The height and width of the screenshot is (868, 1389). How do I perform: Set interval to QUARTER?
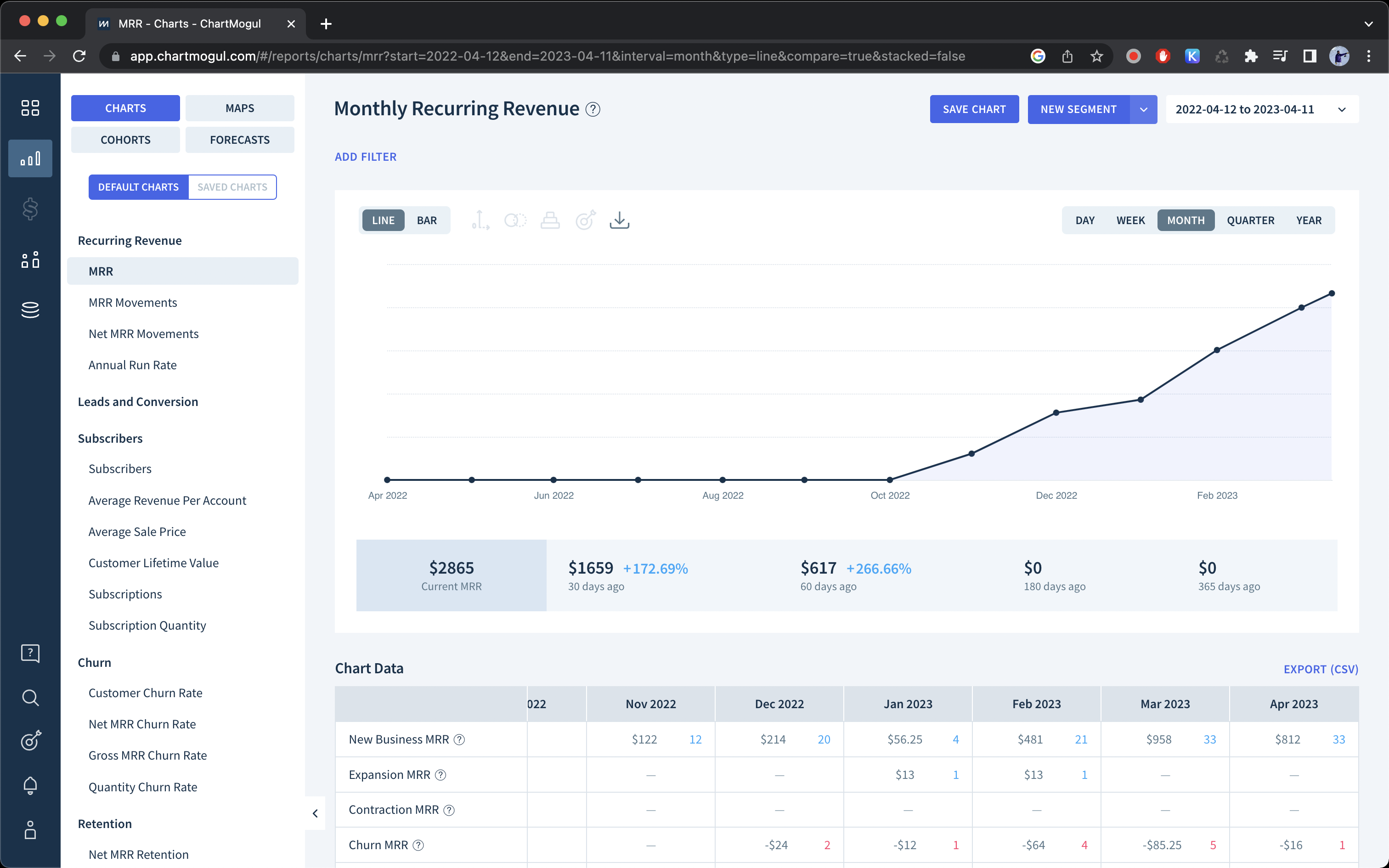1251,220
